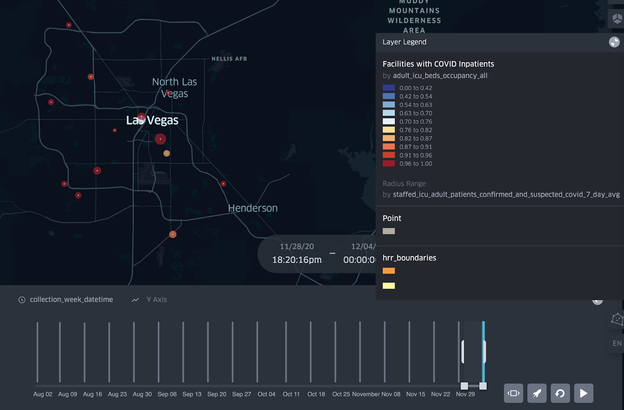The width and height of the screenshot is (624, 410).
Task: Open animation speed control (rocket icon)
Action: (x=537, y=393)
